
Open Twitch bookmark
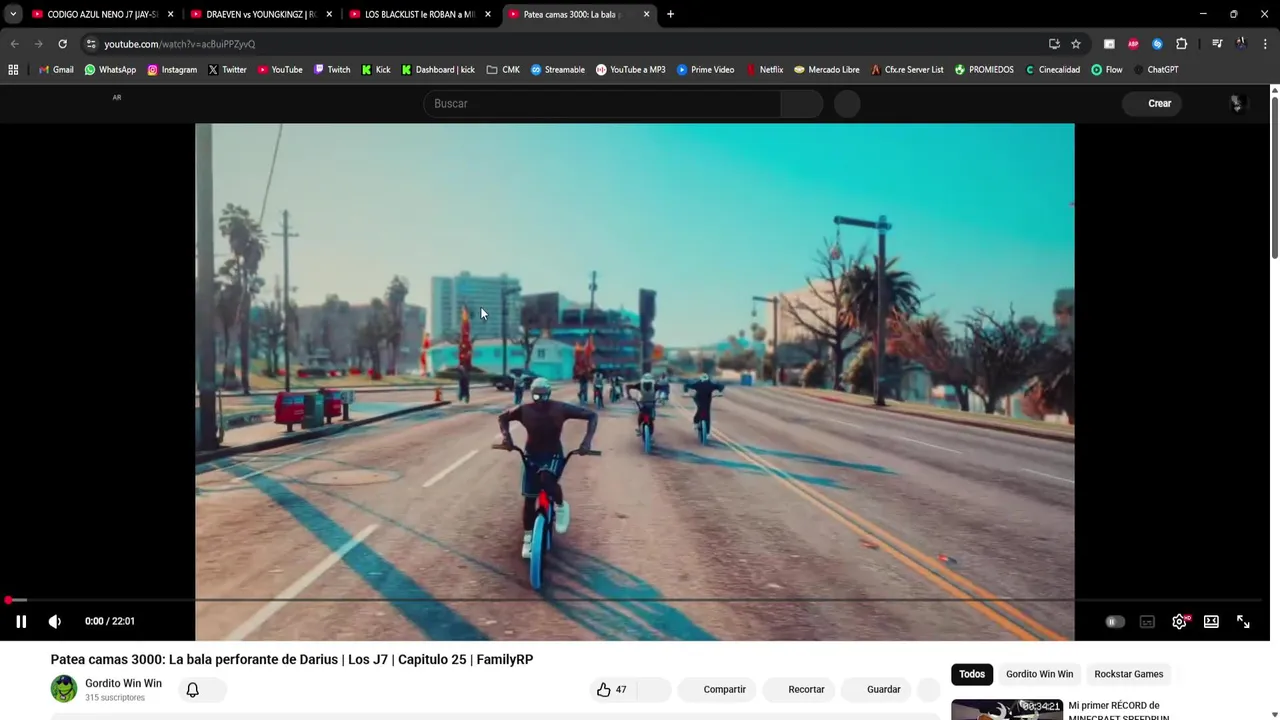tap(332, 70)
